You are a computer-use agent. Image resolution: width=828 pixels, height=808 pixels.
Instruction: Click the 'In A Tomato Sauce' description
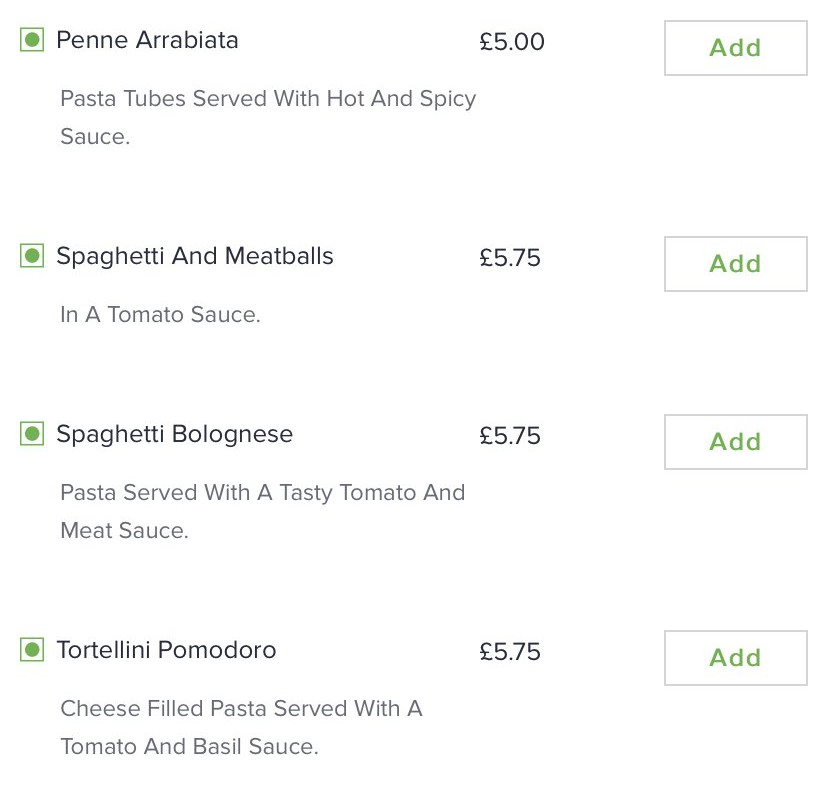coord(160,315)
